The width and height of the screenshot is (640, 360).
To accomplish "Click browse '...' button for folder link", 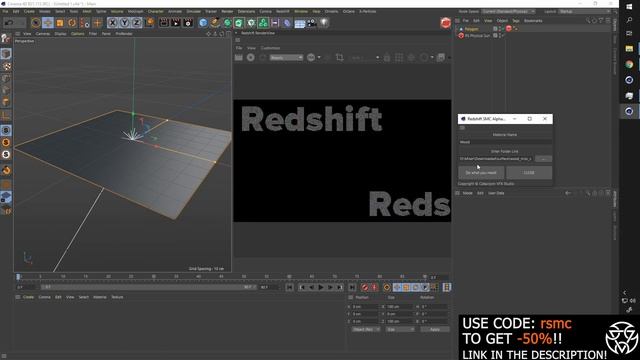I will tap(543, 159).
